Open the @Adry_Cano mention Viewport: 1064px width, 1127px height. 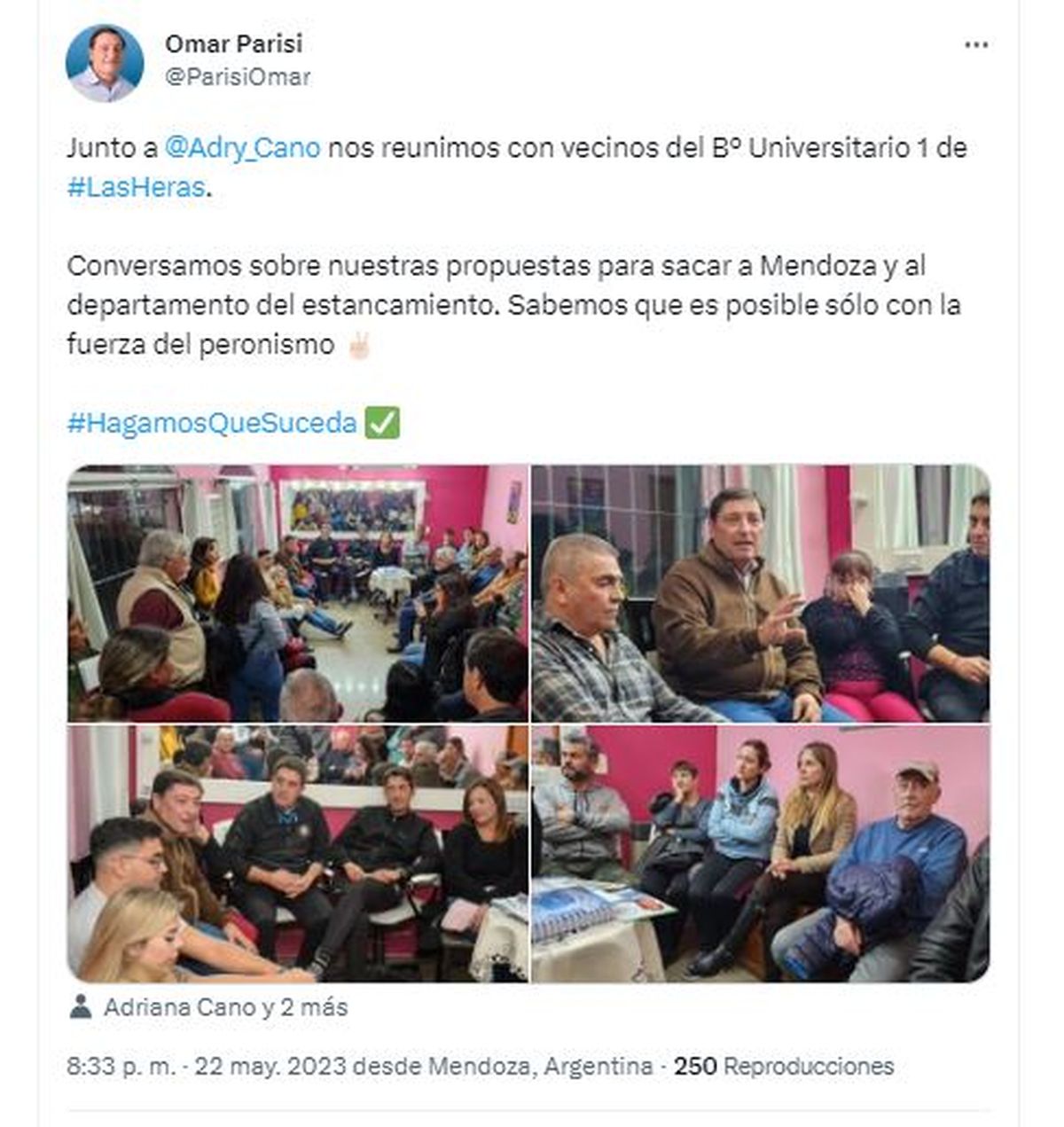coord(243,147)
